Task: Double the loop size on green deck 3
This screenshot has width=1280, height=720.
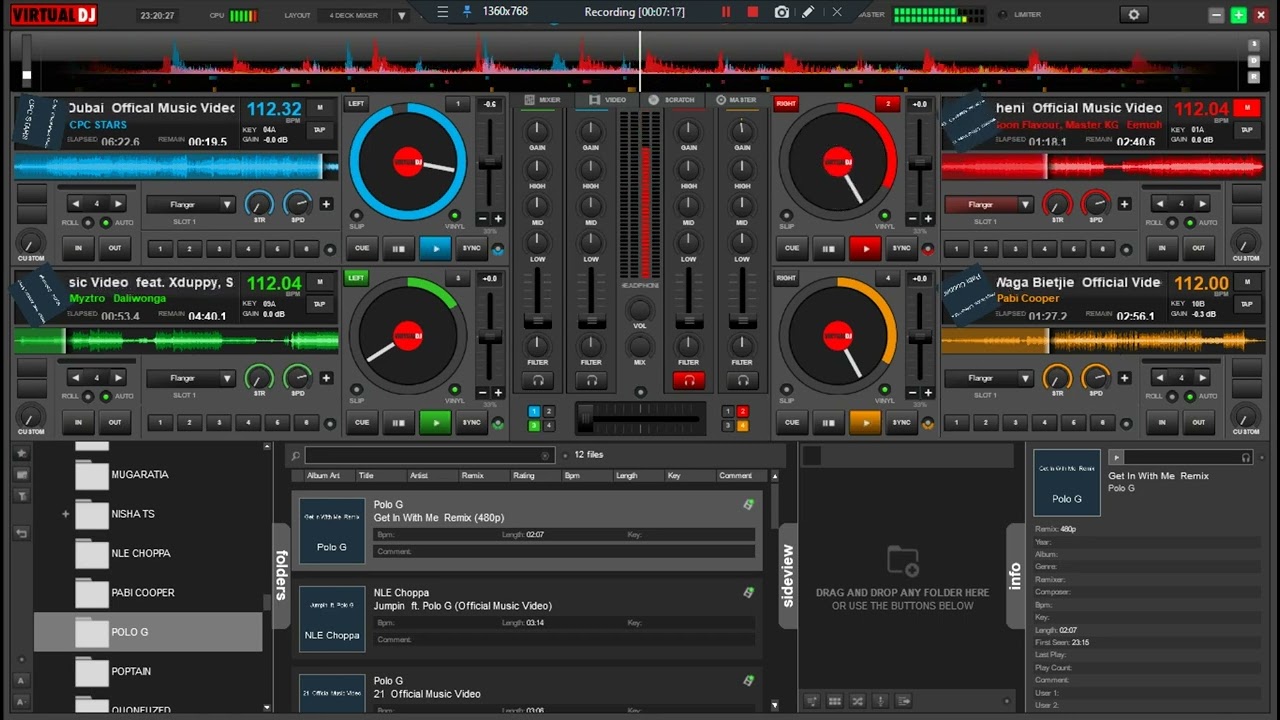Action: pos(118,378)
